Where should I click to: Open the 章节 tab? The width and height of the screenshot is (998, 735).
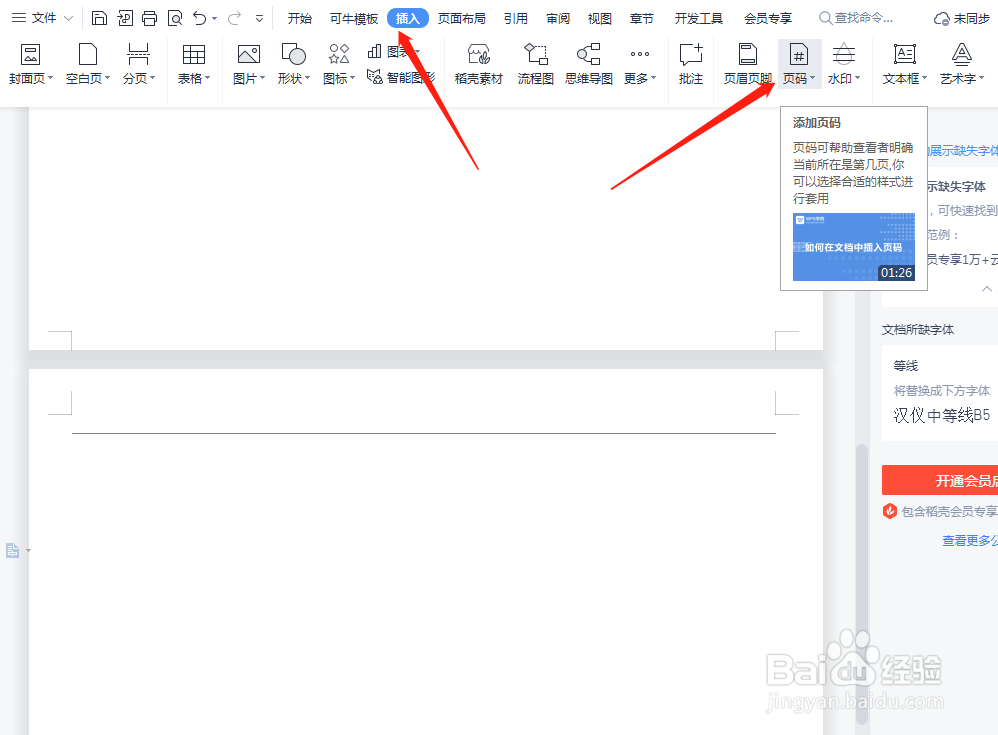click(642, 18)
